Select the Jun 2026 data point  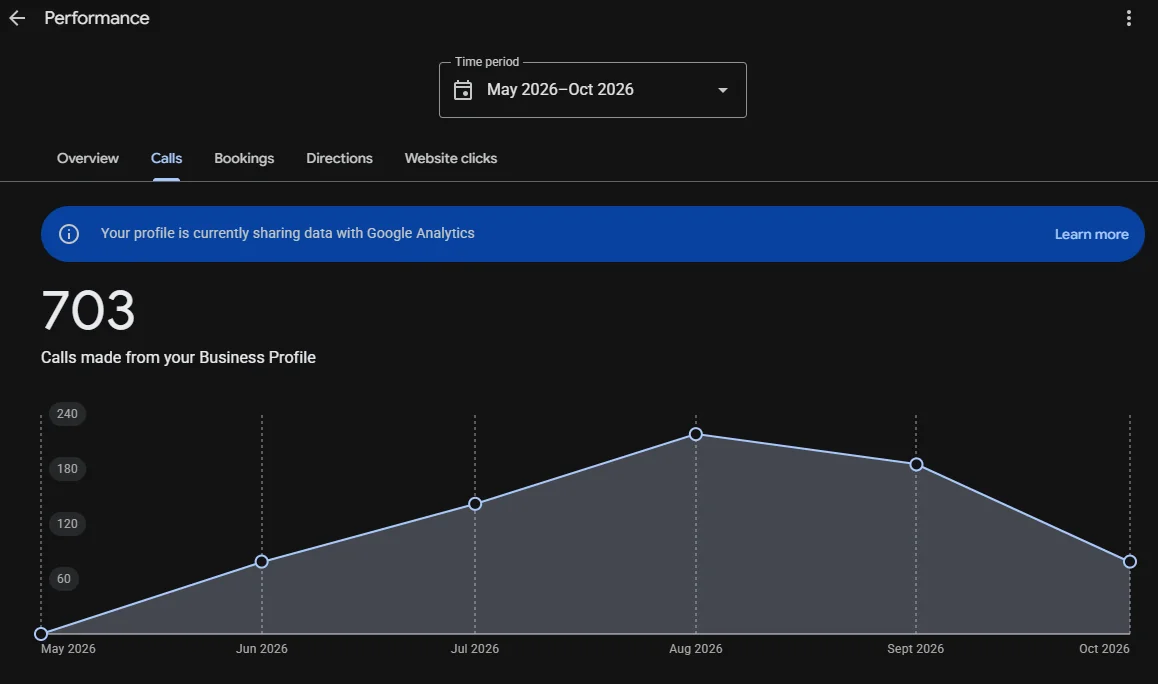coord(261,562)
